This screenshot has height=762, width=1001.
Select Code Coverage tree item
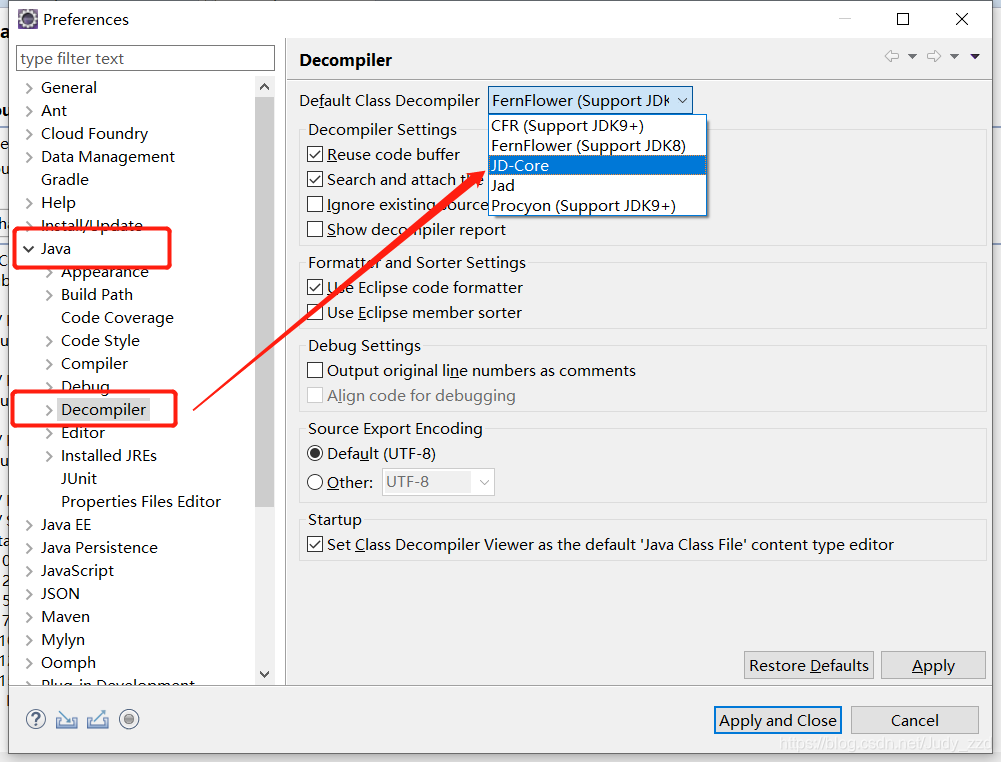coord(117,317)
